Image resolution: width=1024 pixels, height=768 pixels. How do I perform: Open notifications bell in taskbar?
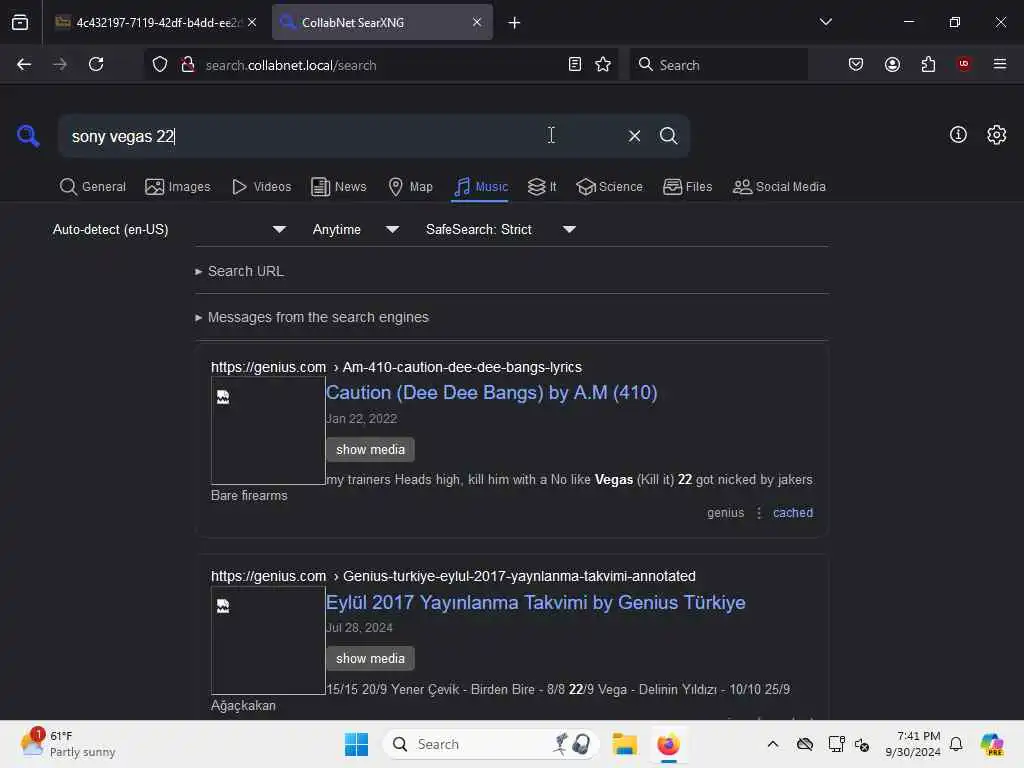(x=956, y=744)
